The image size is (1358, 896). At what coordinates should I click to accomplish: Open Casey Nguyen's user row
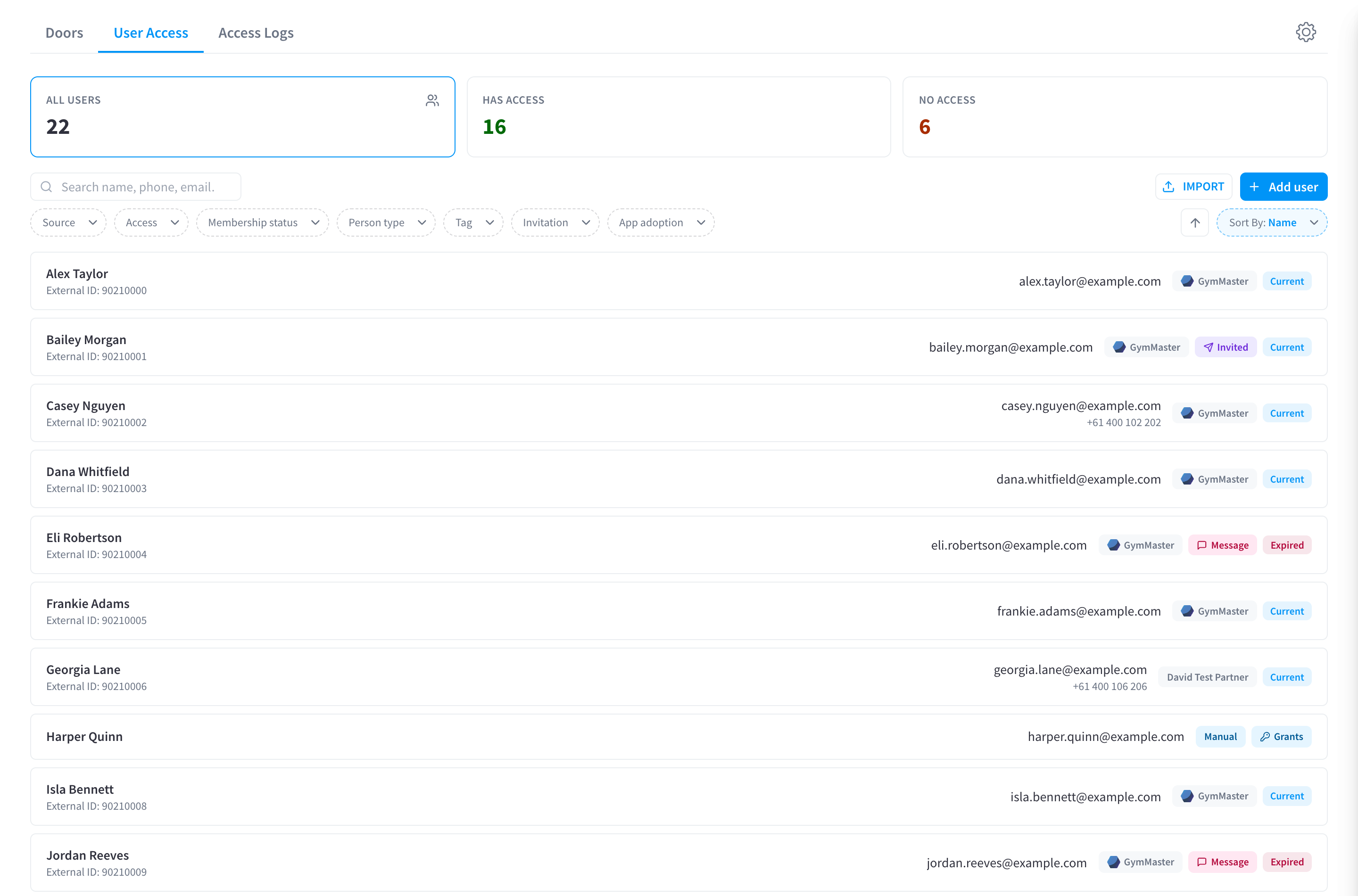pos(679,413)
